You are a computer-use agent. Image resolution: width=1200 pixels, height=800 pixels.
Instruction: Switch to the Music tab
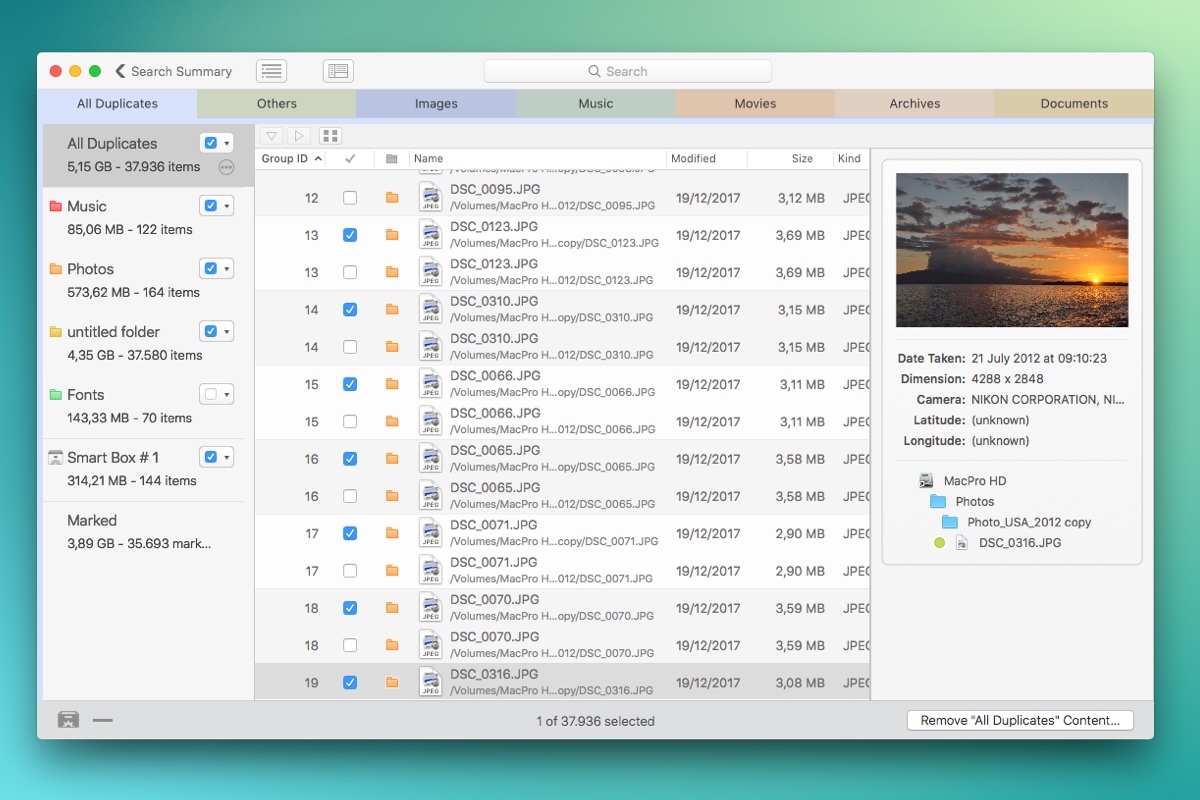596,104
